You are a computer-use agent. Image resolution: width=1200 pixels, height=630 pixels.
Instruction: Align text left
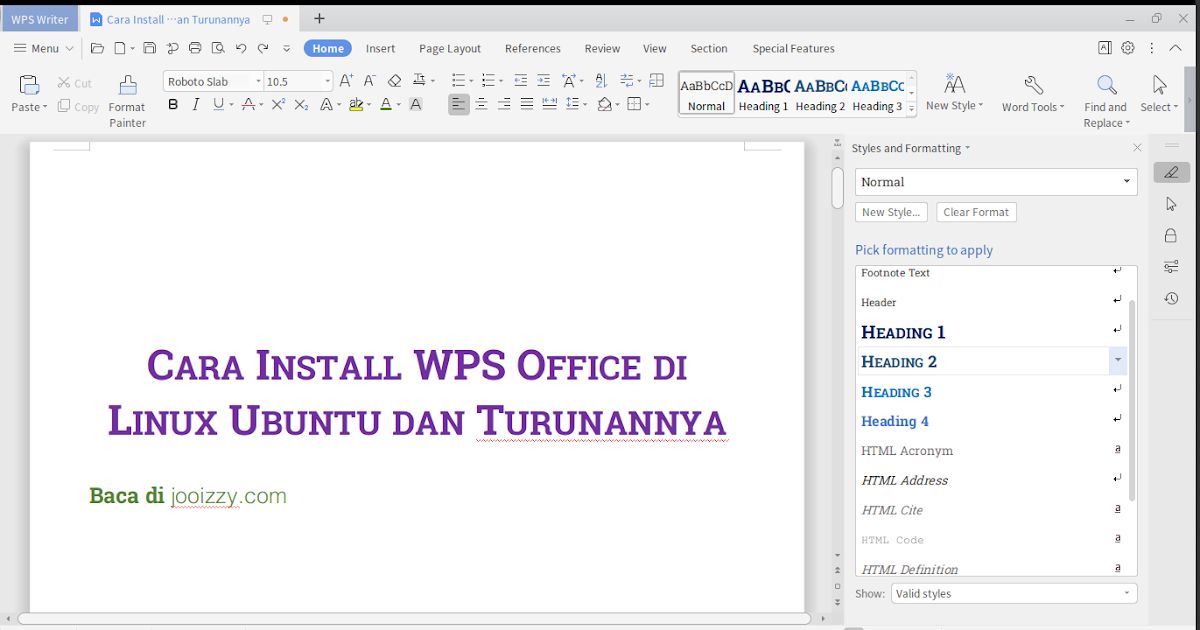(x=458, y=104)
